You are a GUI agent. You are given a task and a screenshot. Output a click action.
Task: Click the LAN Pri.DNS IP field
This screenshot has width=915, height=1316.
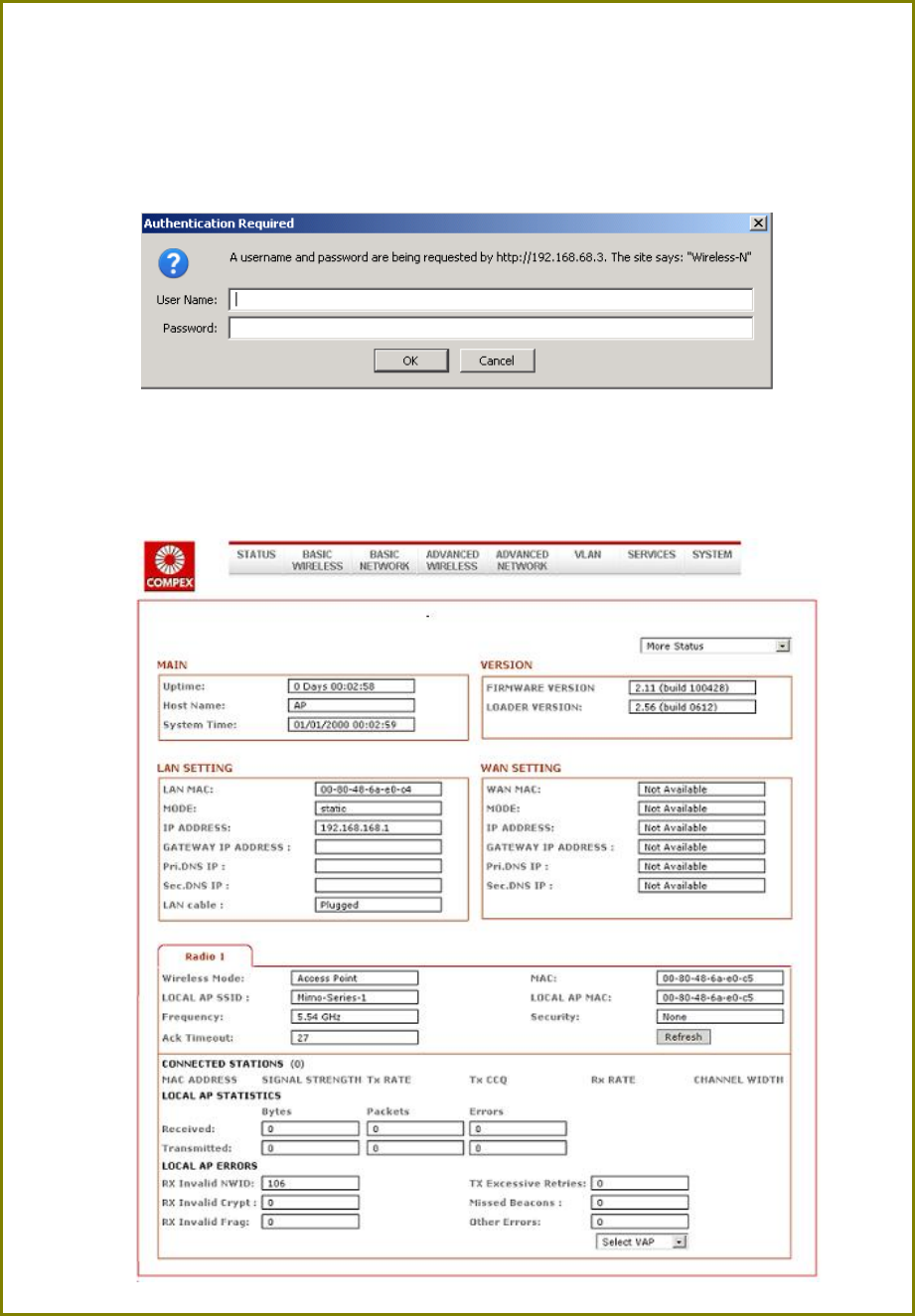(379, 866)
